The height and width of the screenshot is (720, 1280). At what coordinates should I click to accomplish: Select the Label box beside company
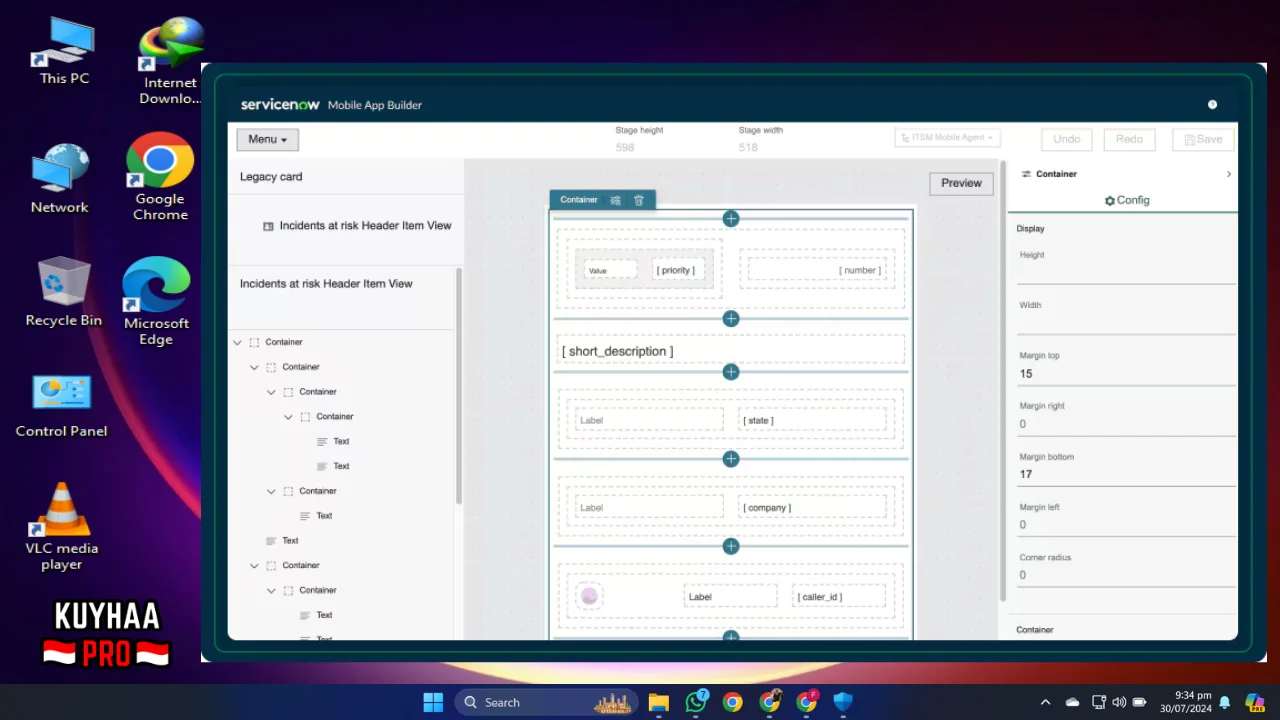coord(649,507)
